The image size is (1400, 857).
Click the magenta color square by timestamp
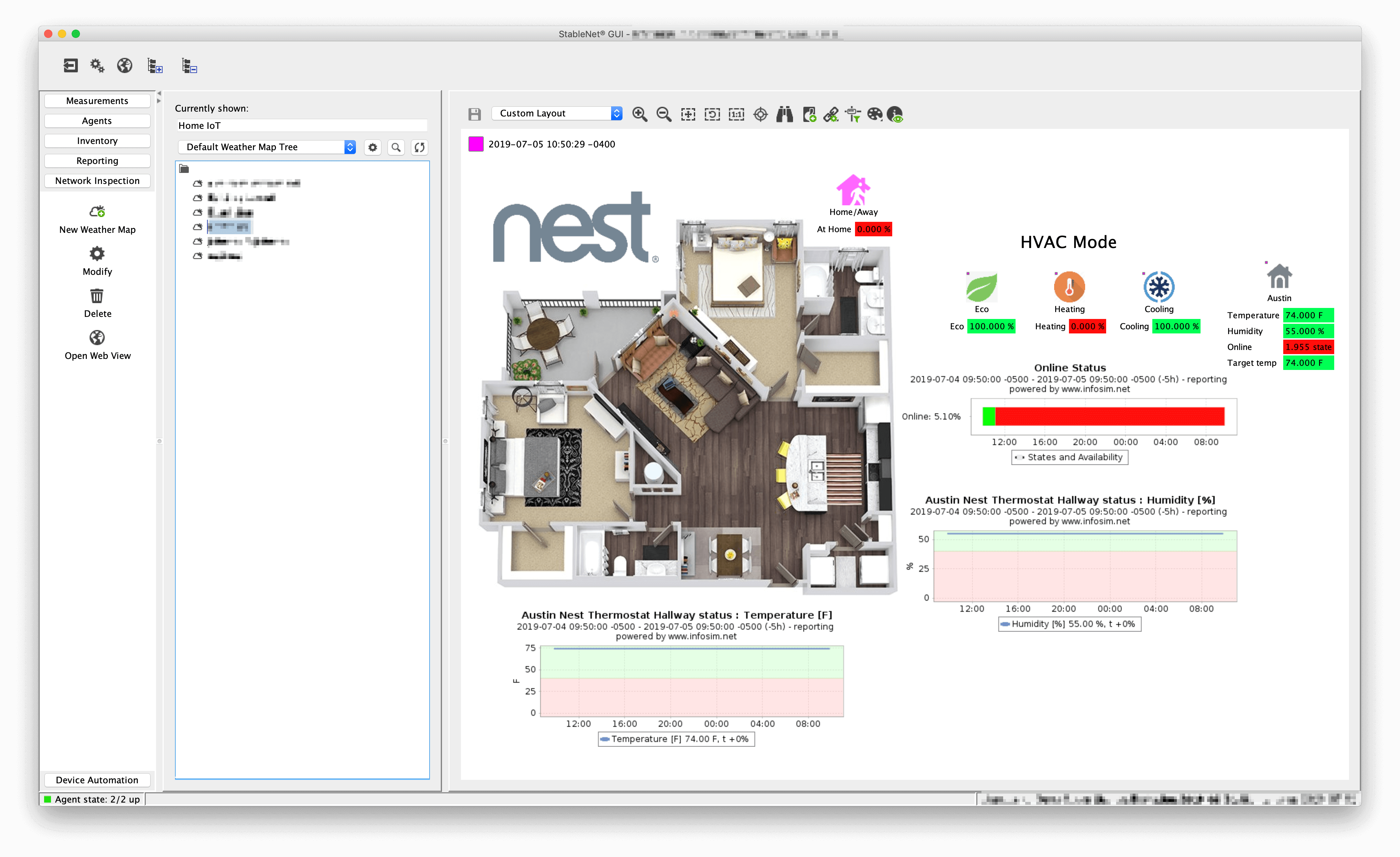coord(476,144)
